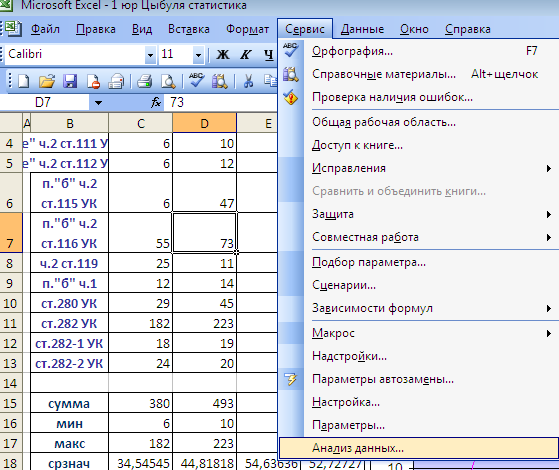
Task: Open the Вид menu
Action: [x=142, y=29]
